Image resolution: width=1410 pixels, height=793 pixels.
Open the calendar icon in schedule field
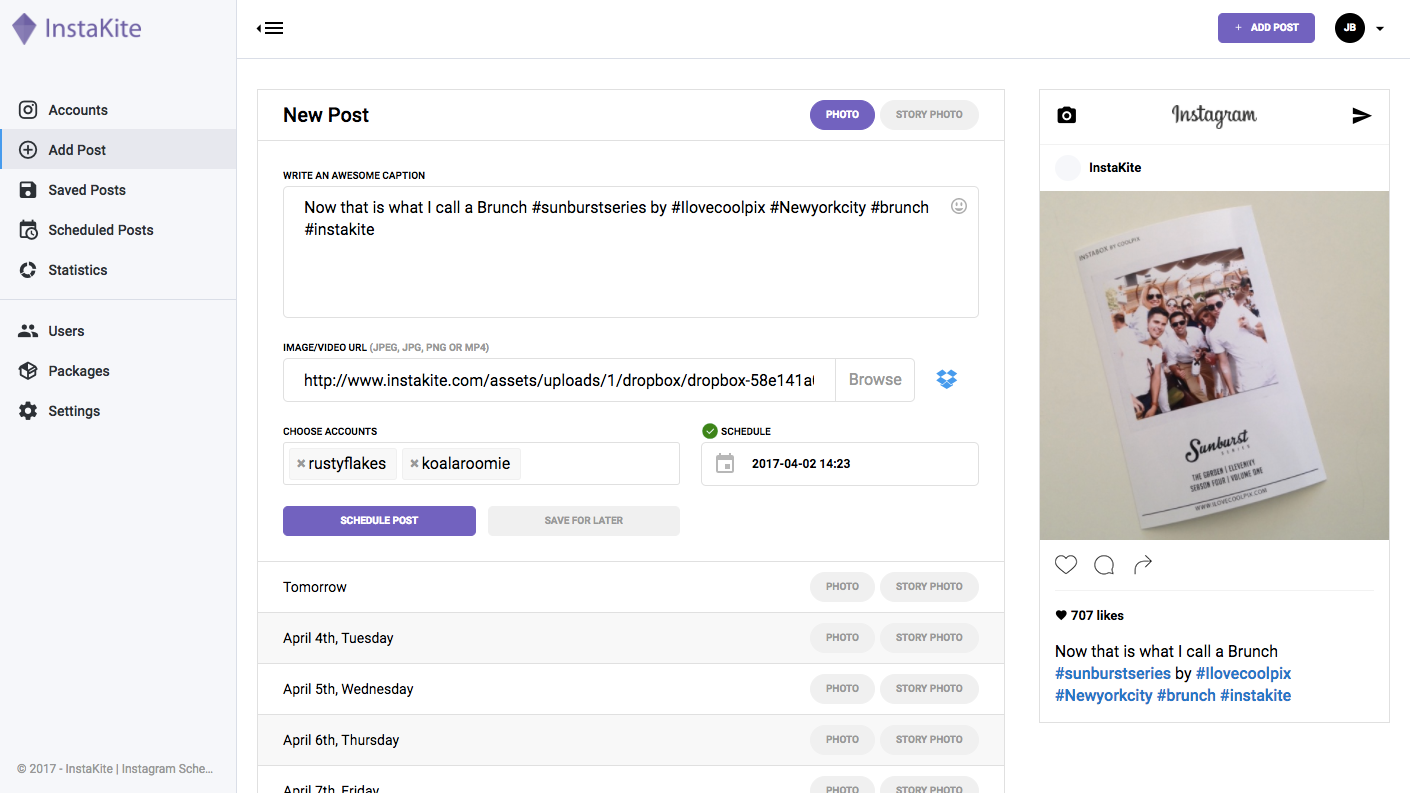tap(725, 464)
